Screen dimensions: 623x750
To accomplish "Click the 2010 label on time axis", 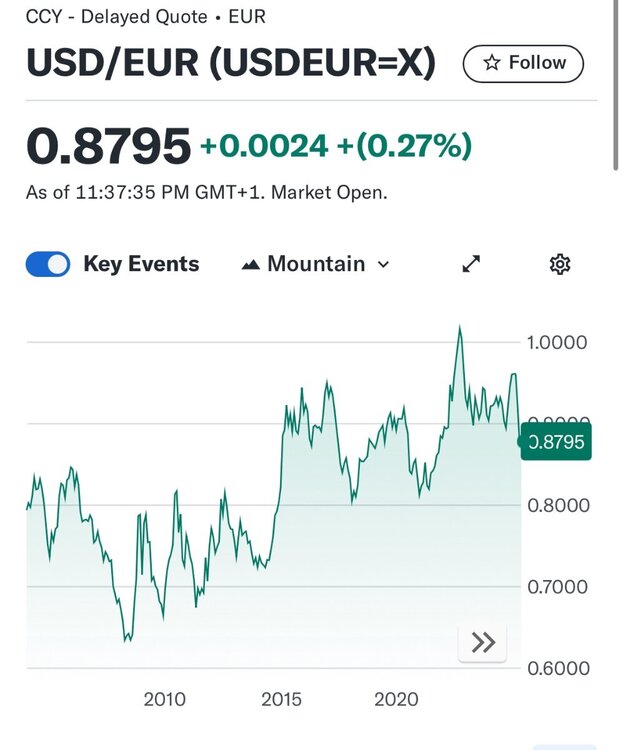I will [165, 699].
